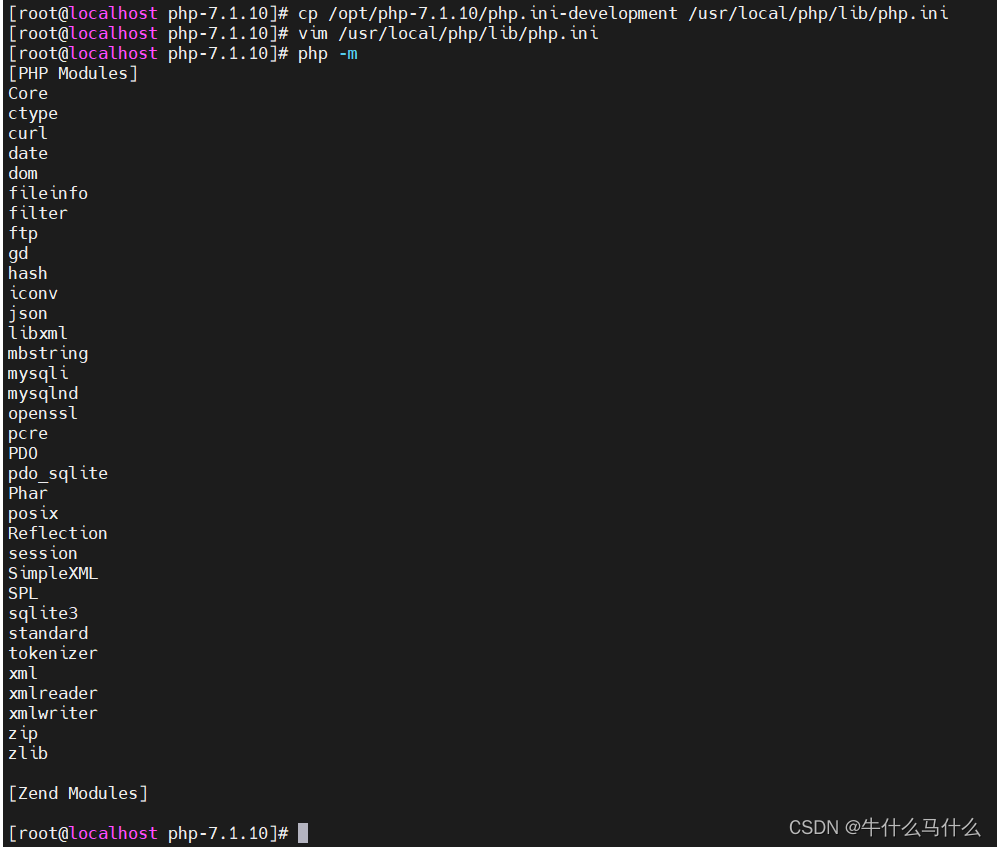Click the Phar module entry
This screenshot has width=997, height=847.
tap(27, 492)
